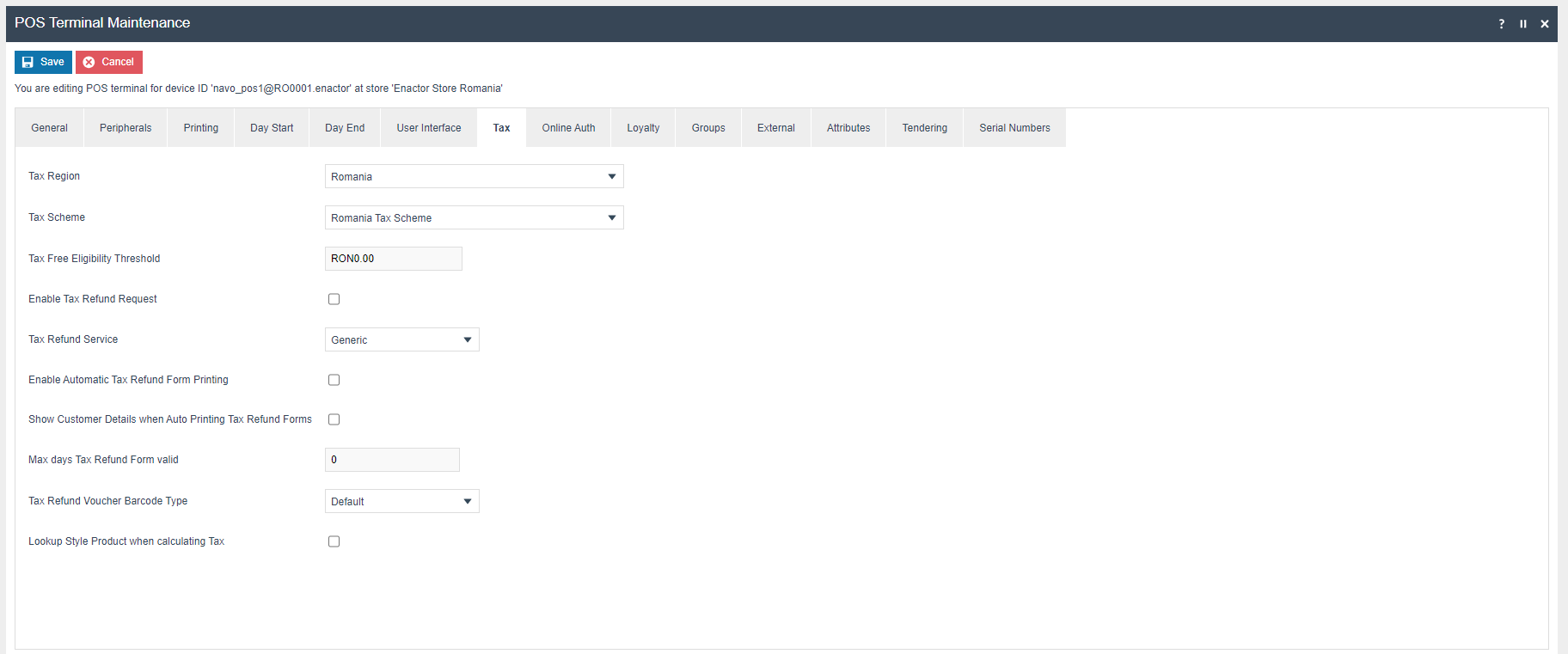Image resolution: width=1568 pixels, height=654 pixels.
Task: Click the Max days Tax Refund Form field
Action: (x=392, y=460)
